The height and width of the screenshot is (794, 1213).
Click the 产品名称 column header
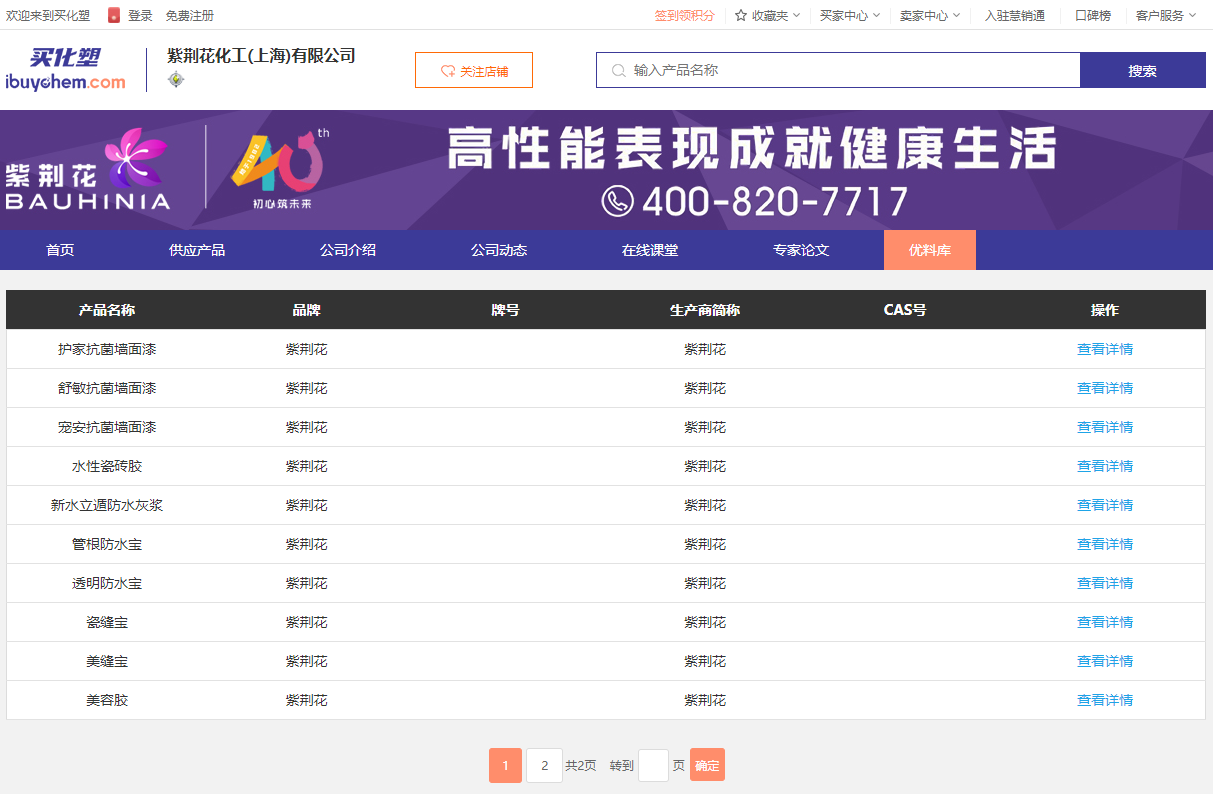click(107, 310)
